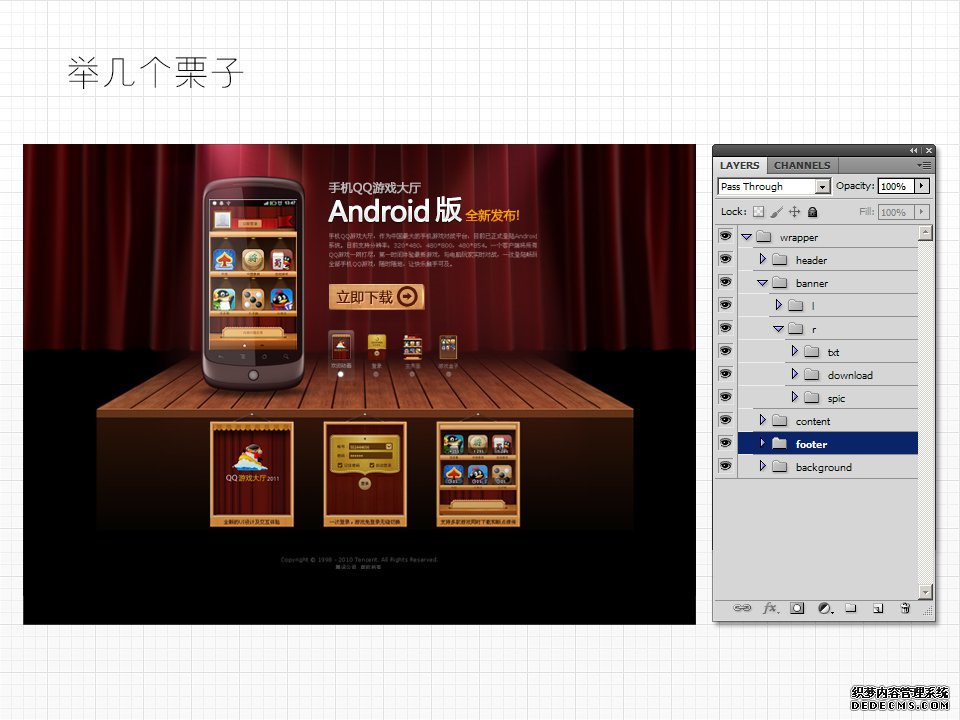Click the layers list scroll up arrow
Viewport: 960px width, 720px height.
click(925, 233)
